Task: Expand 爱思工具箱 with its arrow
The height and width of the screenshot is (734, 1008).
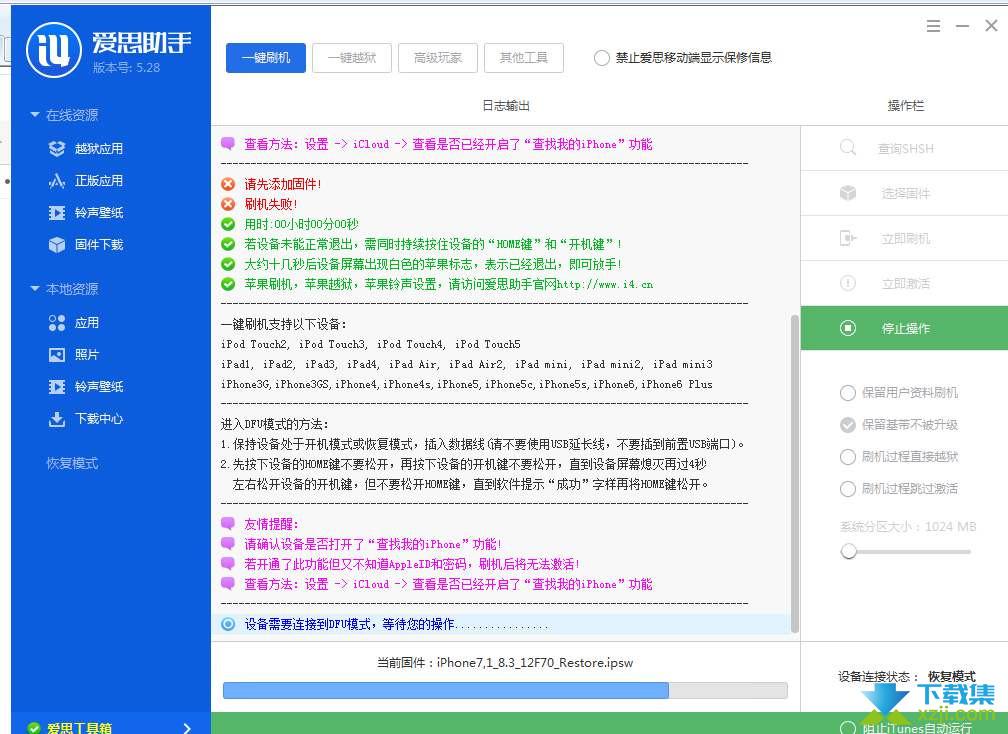Action: point(187,728)
